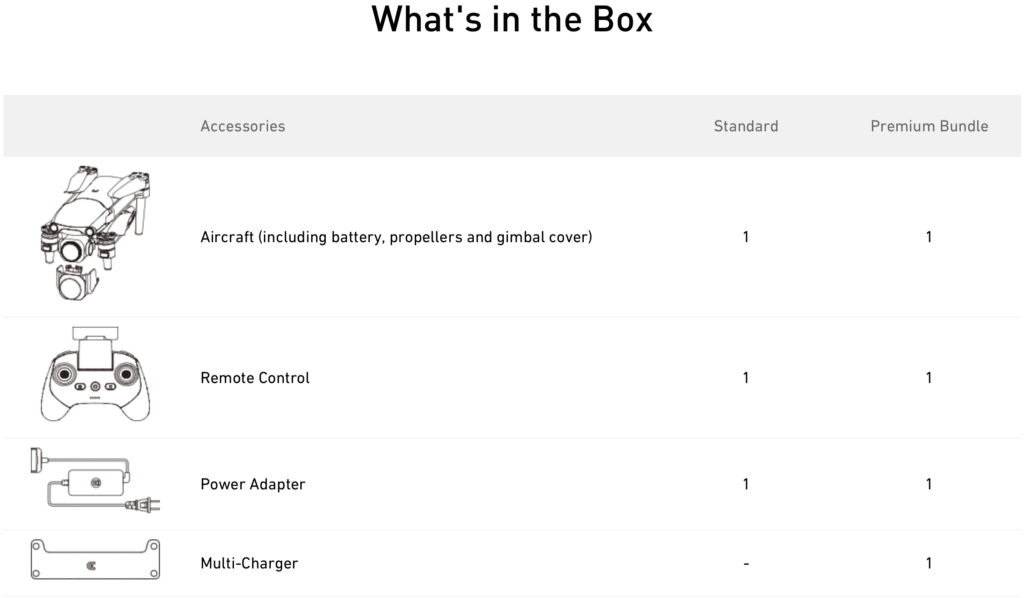
Task: Click the Aircraft accessory description text
Action: (396, 237)
